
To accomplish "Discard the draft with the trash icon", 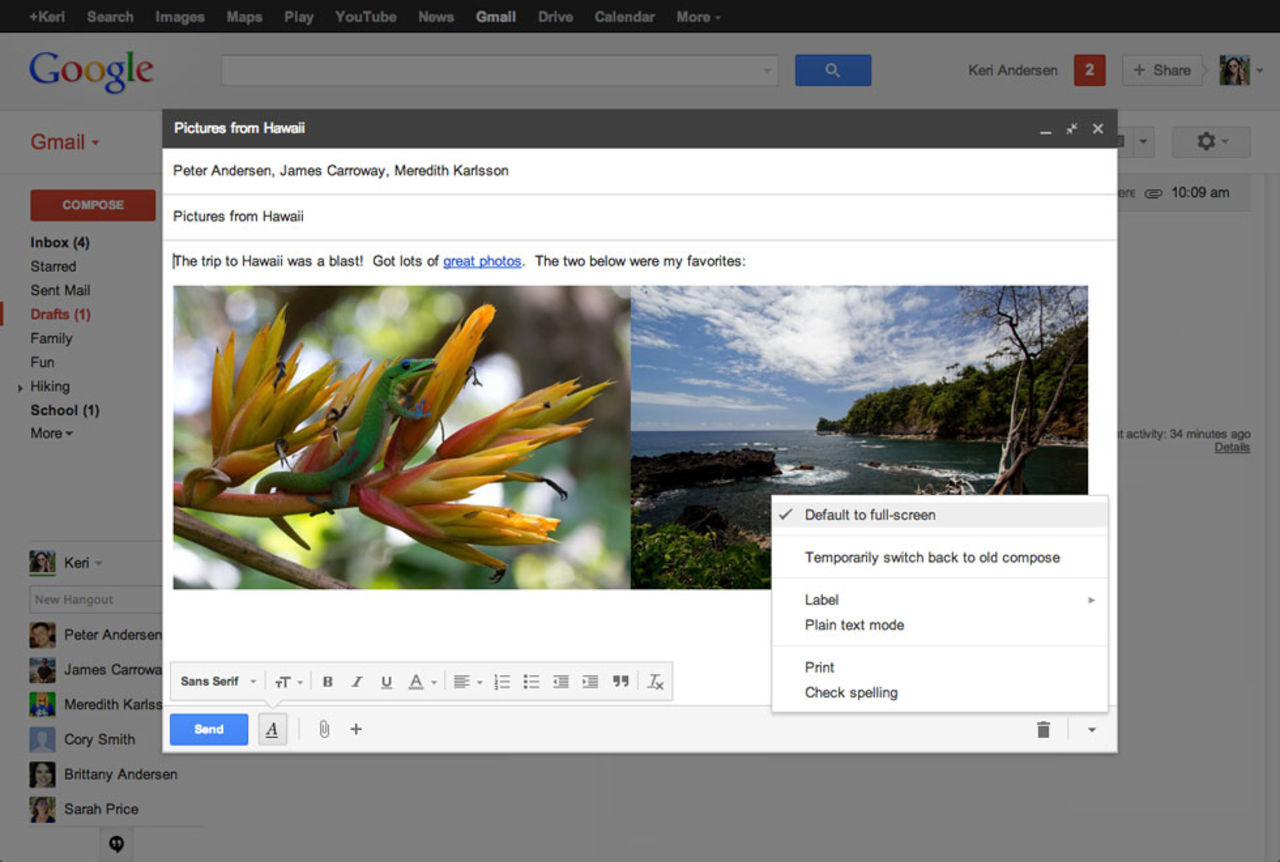I will tap(1043, 729).
